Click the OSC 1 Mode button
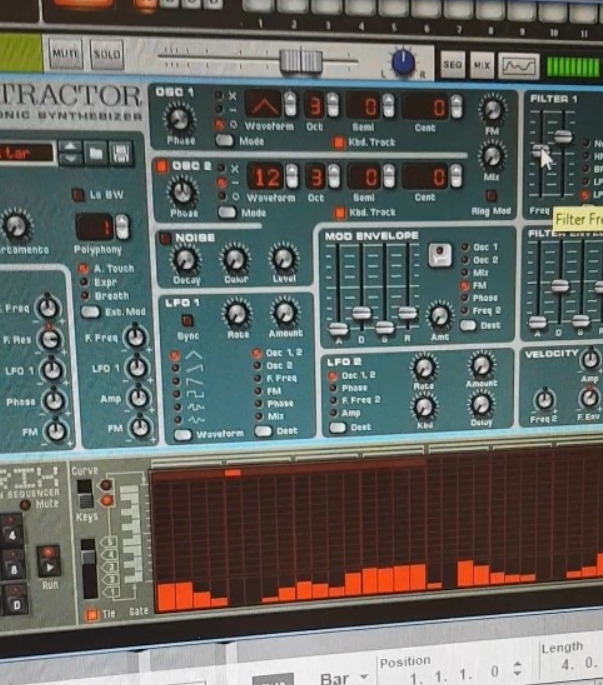 (225, 140)
